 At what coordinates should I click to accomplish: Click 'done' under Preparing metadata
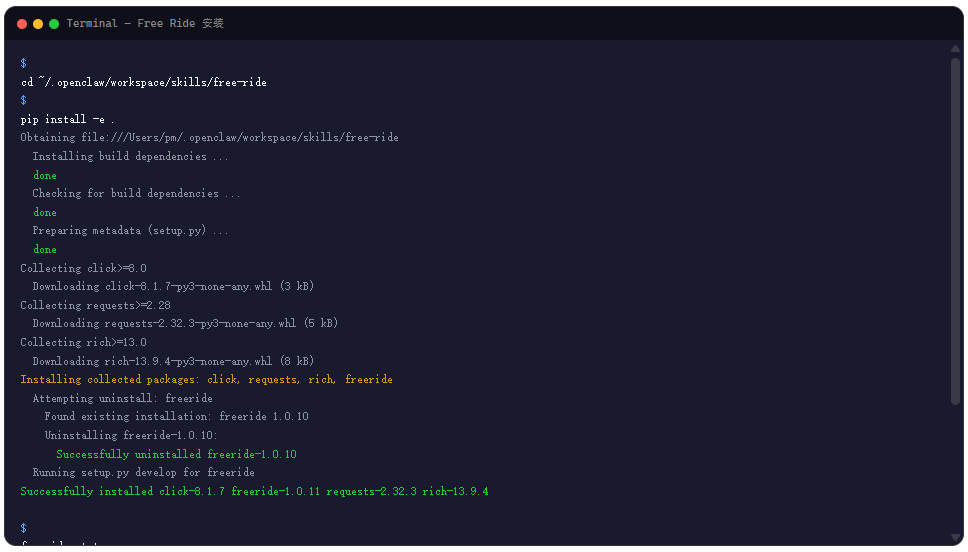coord(45,249)
